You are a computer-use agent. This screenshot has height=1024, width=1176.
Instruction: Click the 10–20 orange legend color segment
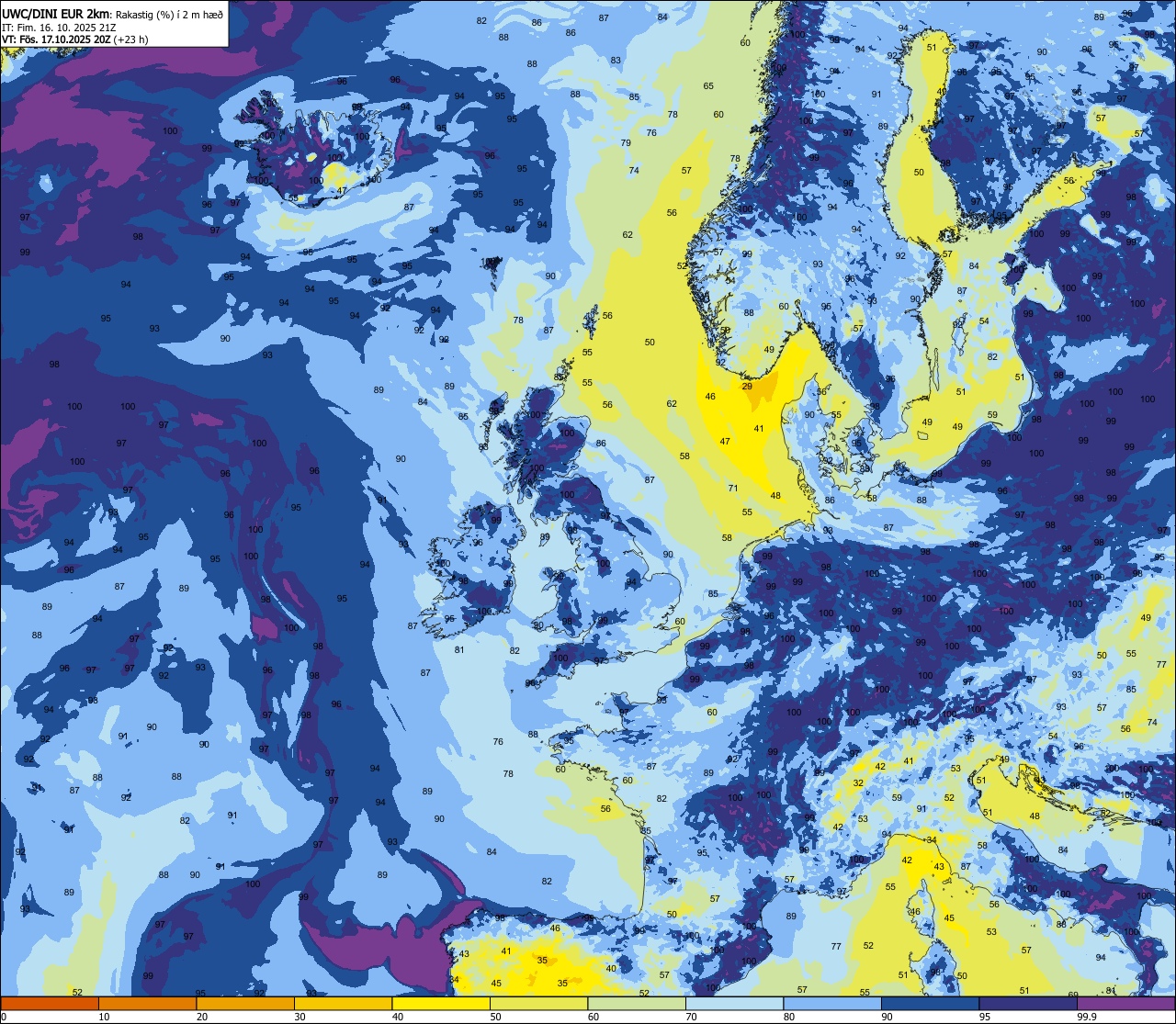click(x=147, y=1004)
